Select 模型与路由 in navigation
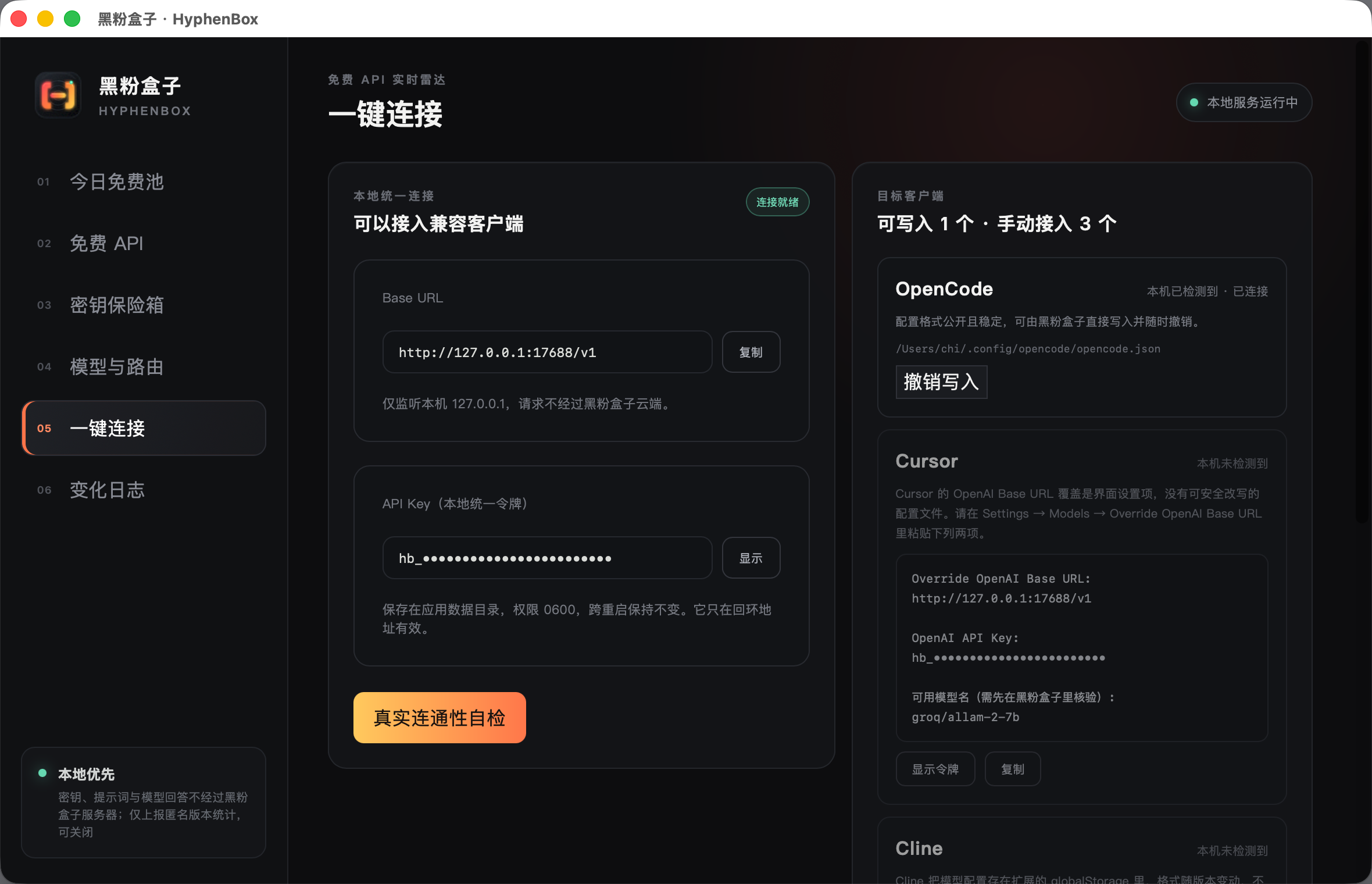Screen dimensions: 1372x884 pos(144,367)
